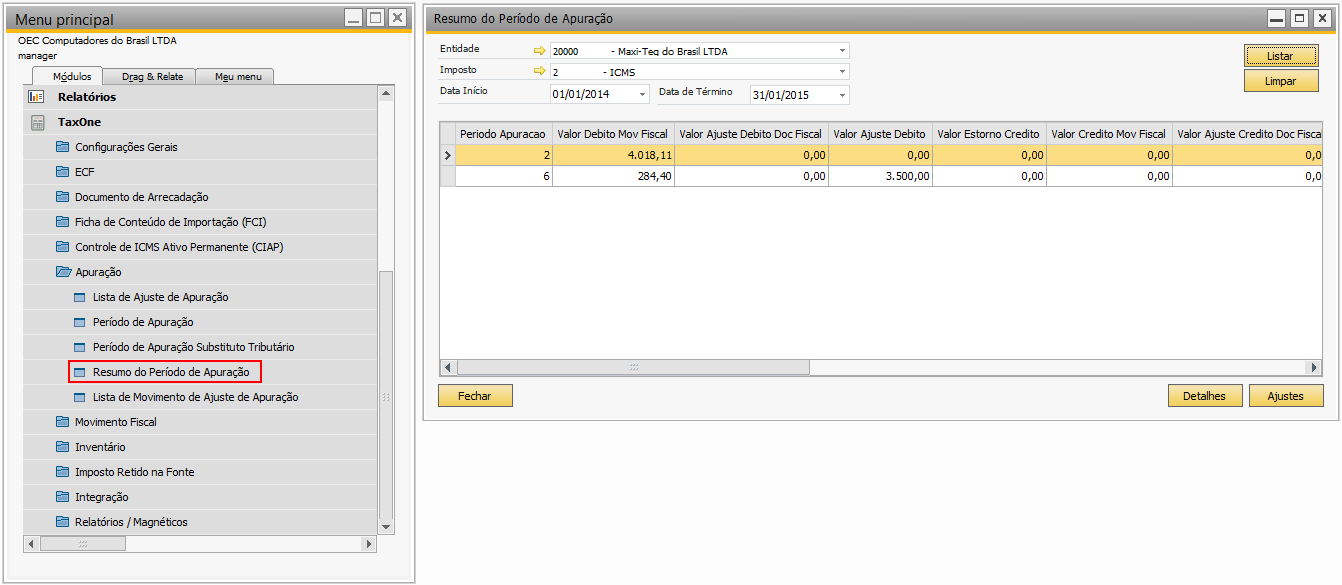Click the Ficha de Conteúdo de Importação folder icon
Screen dimensions: 1342x585
click(63, 222)
